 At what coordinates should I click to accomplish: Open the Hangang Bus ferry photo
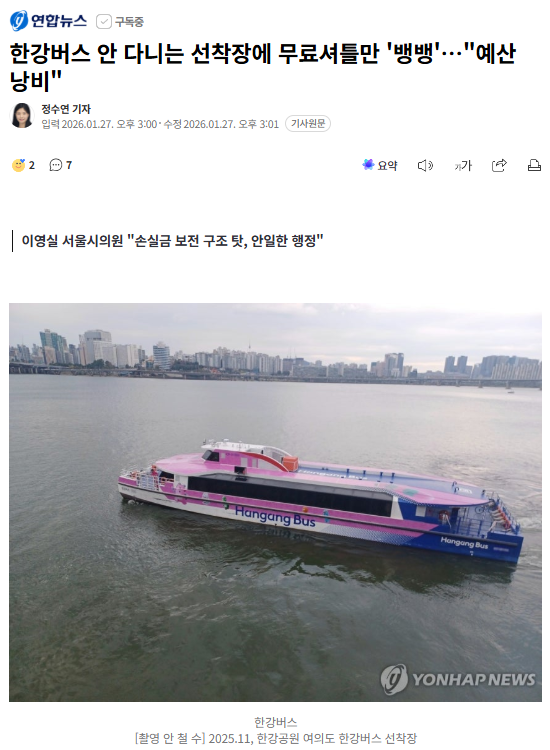point(275,502)
